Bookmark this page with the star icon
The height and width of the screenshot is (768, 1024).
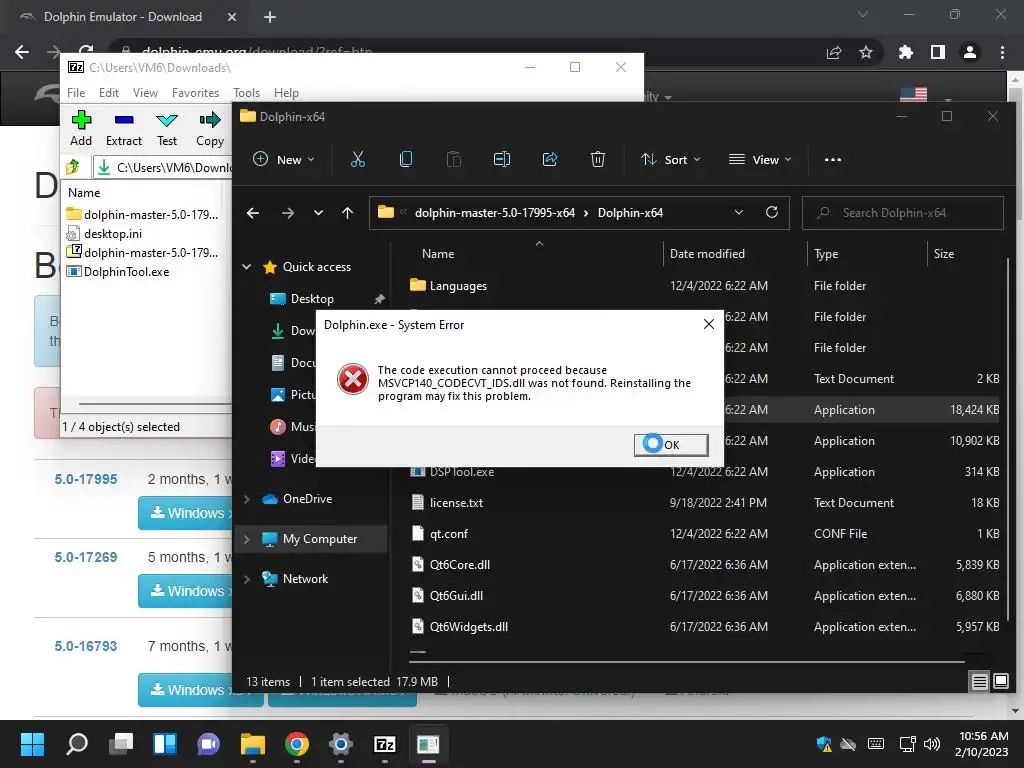[x=865, y=52]
